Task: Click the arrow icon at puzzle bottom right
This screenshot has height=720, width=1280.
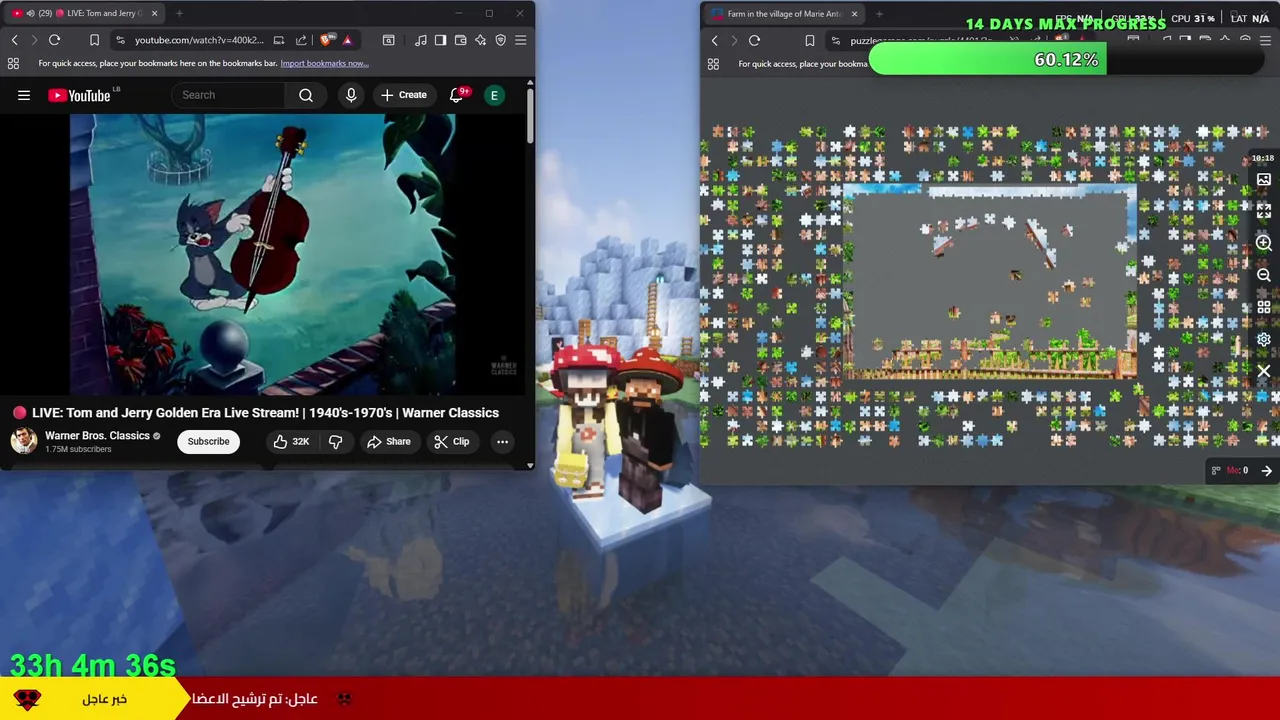Action: pos(1267,471)
